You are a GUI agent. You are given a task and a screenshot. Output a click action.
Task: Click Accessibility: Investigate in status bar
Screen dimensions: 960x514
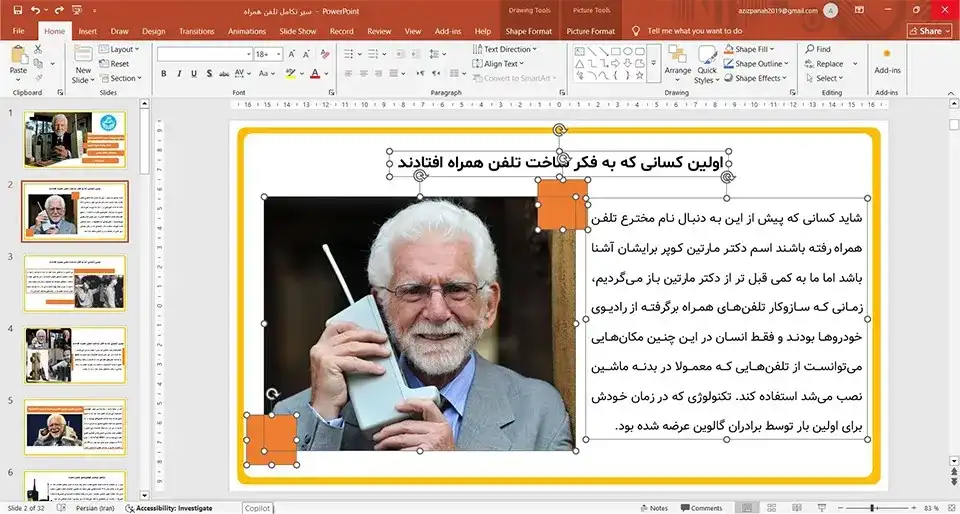point(168,508)
